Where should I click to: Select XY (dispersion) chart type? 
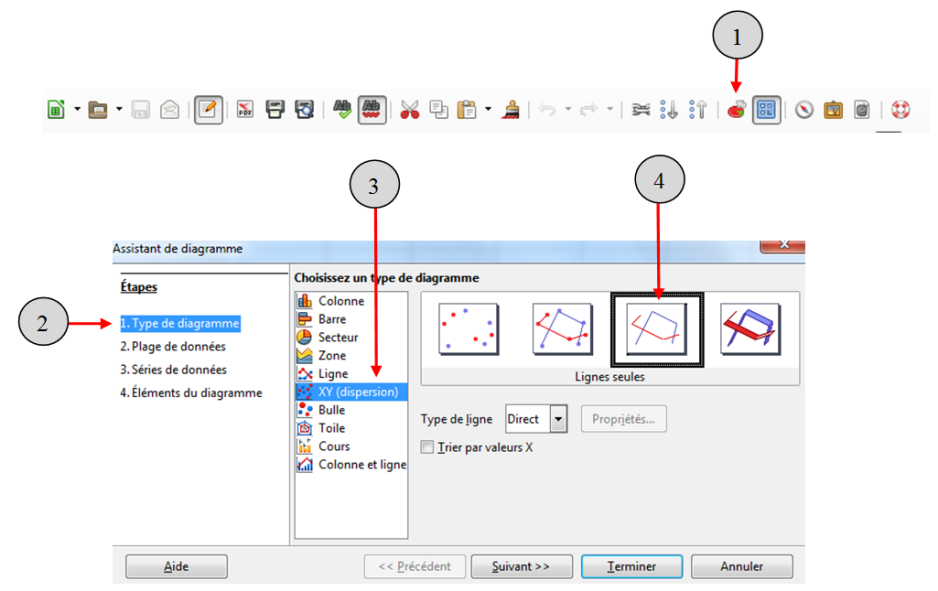coord(351,392)
